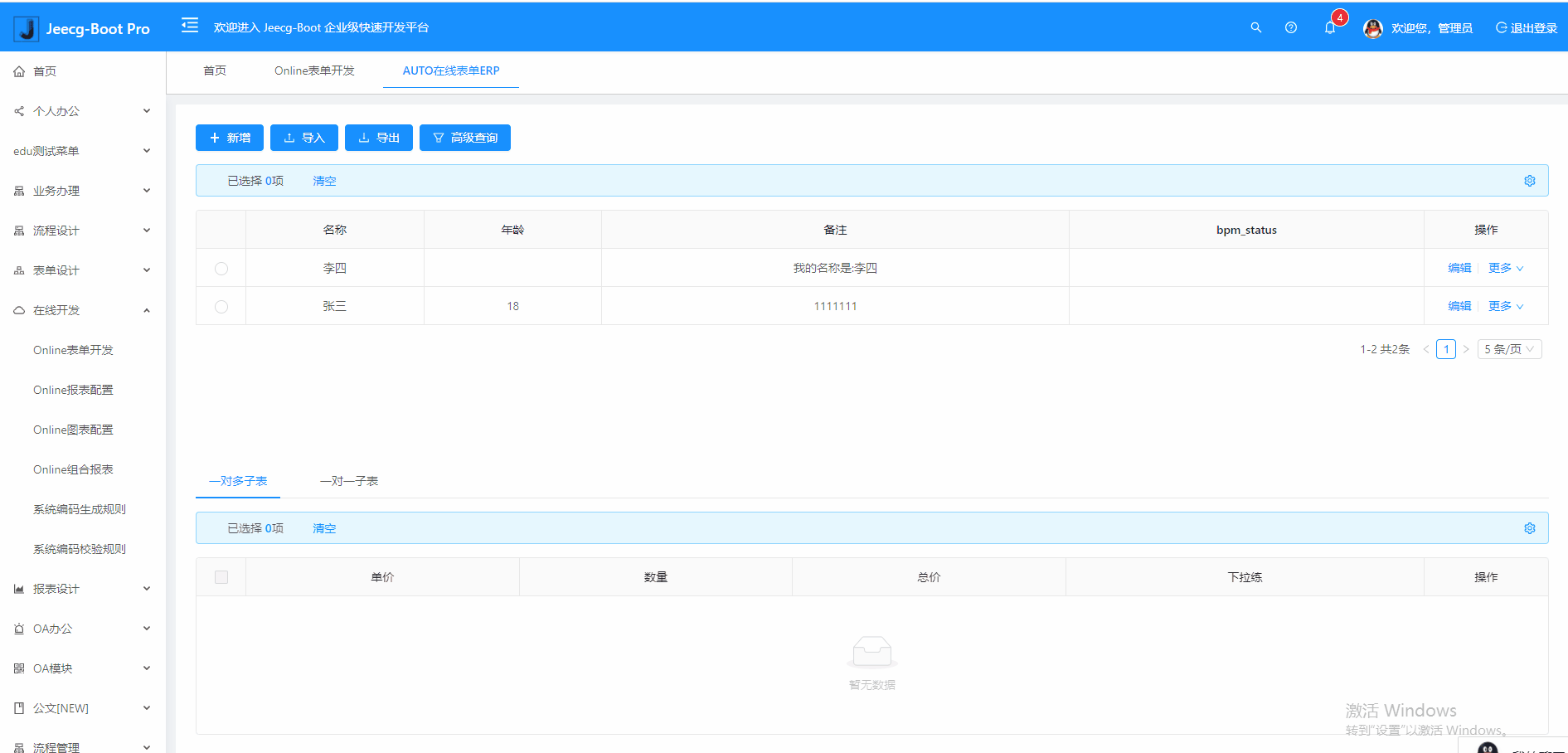
Task: Select the radio button for 张三
Action: (x=221, y=307)
